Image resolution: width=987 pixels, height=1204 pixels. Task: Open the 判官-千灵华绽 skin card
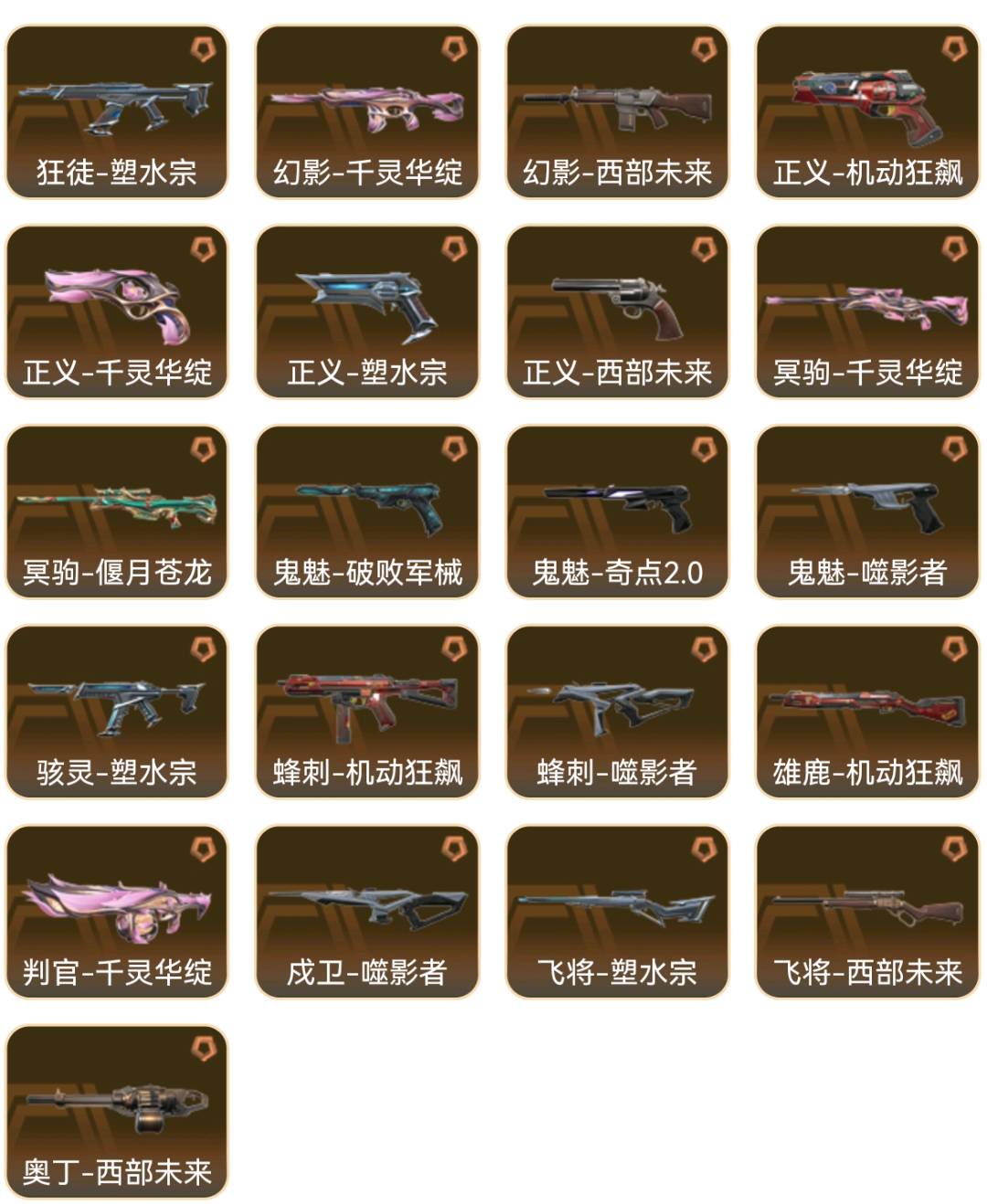117,912
